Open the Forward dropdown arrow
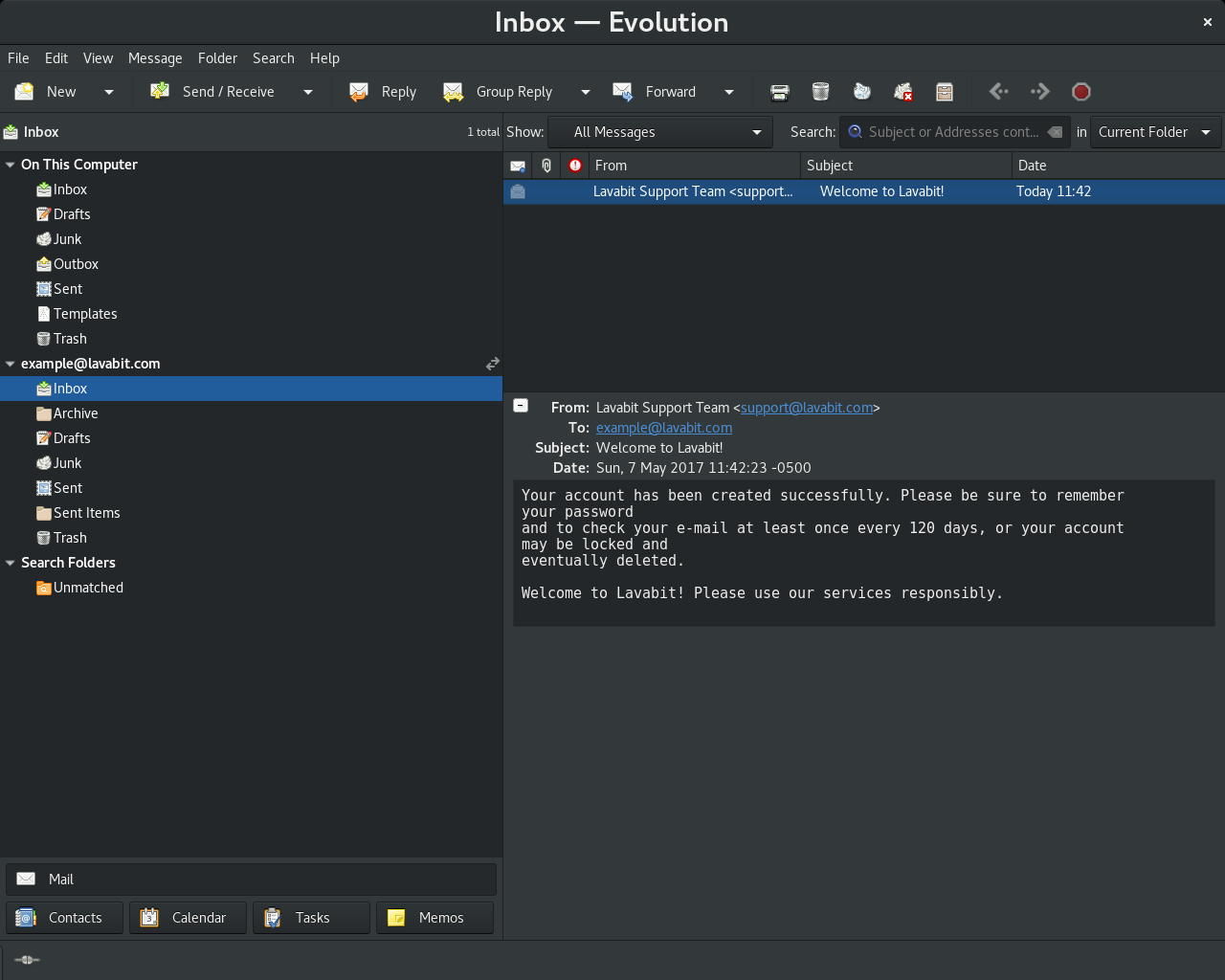 point(729,92)
